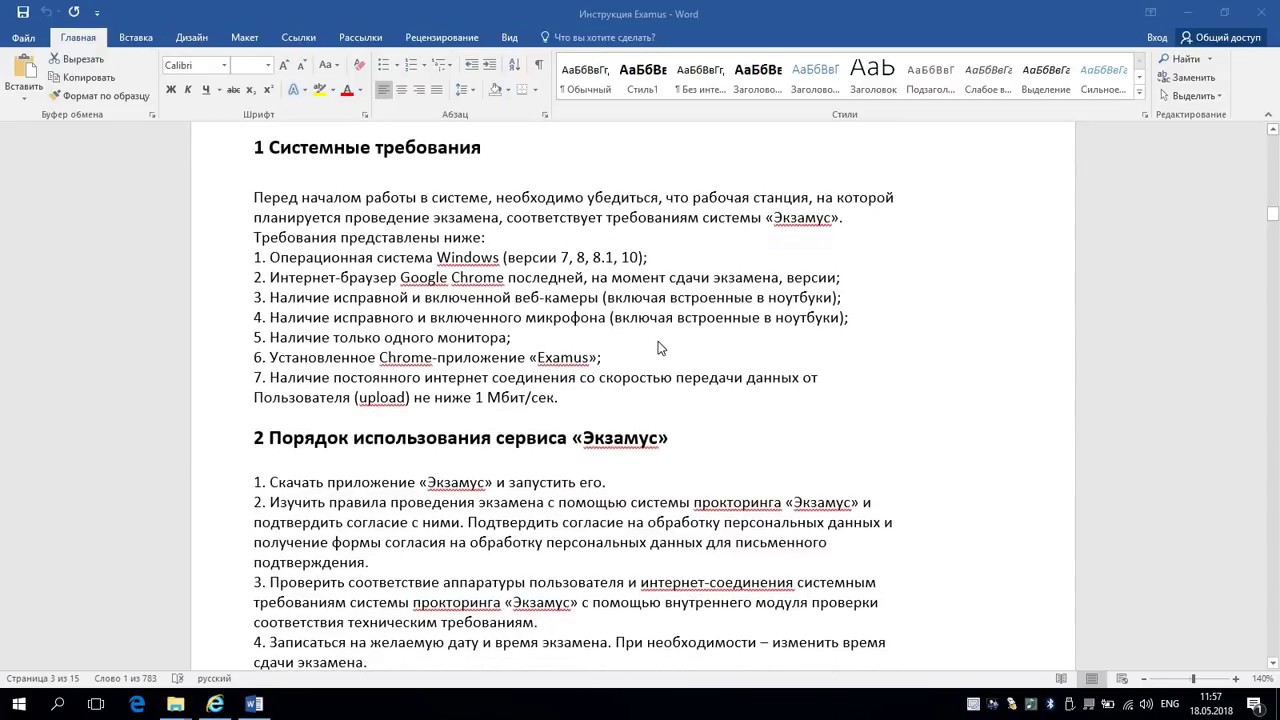Viewport: 1280px width, 720px height.
Task: Open File Explorer from the taskbar
Action: click(x=176, y=704)
